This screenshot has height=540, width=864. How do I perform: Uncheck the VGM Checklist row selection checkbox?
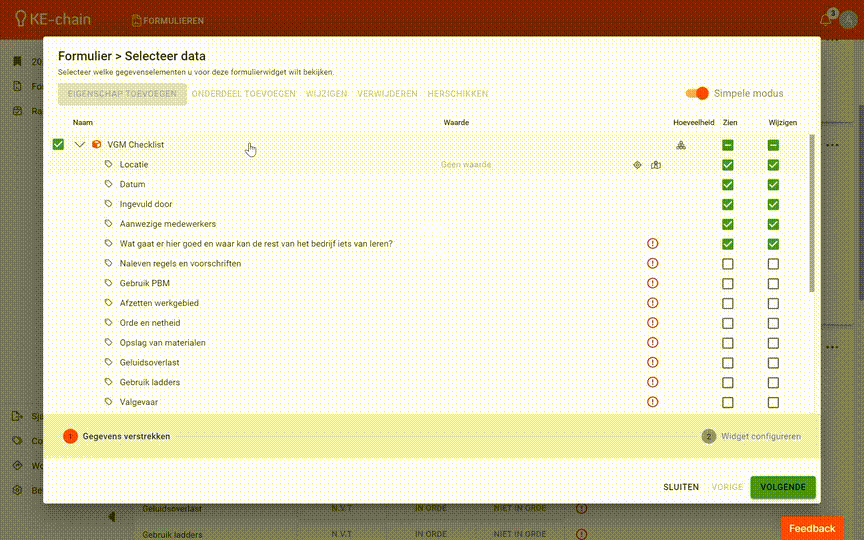coord(59,145)
